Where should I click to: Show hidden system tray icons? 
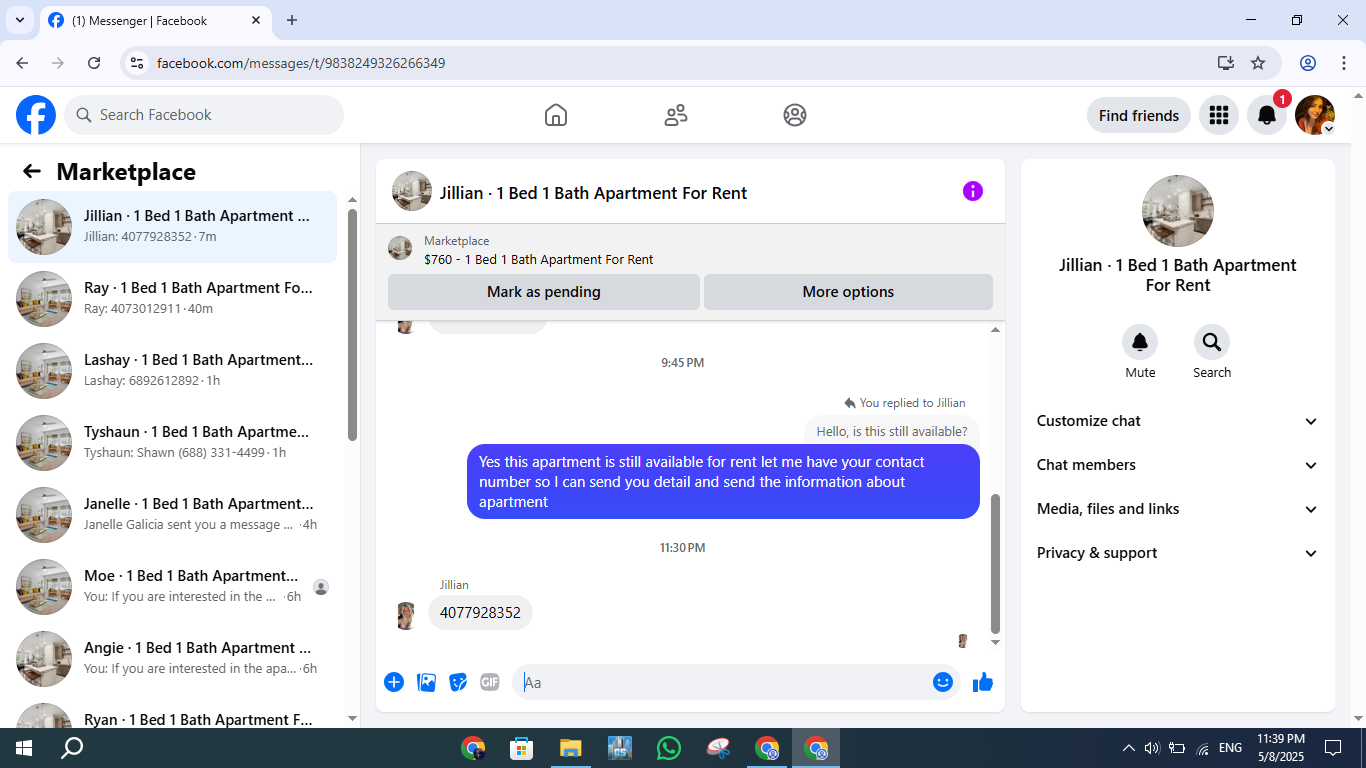[1129, 748]
